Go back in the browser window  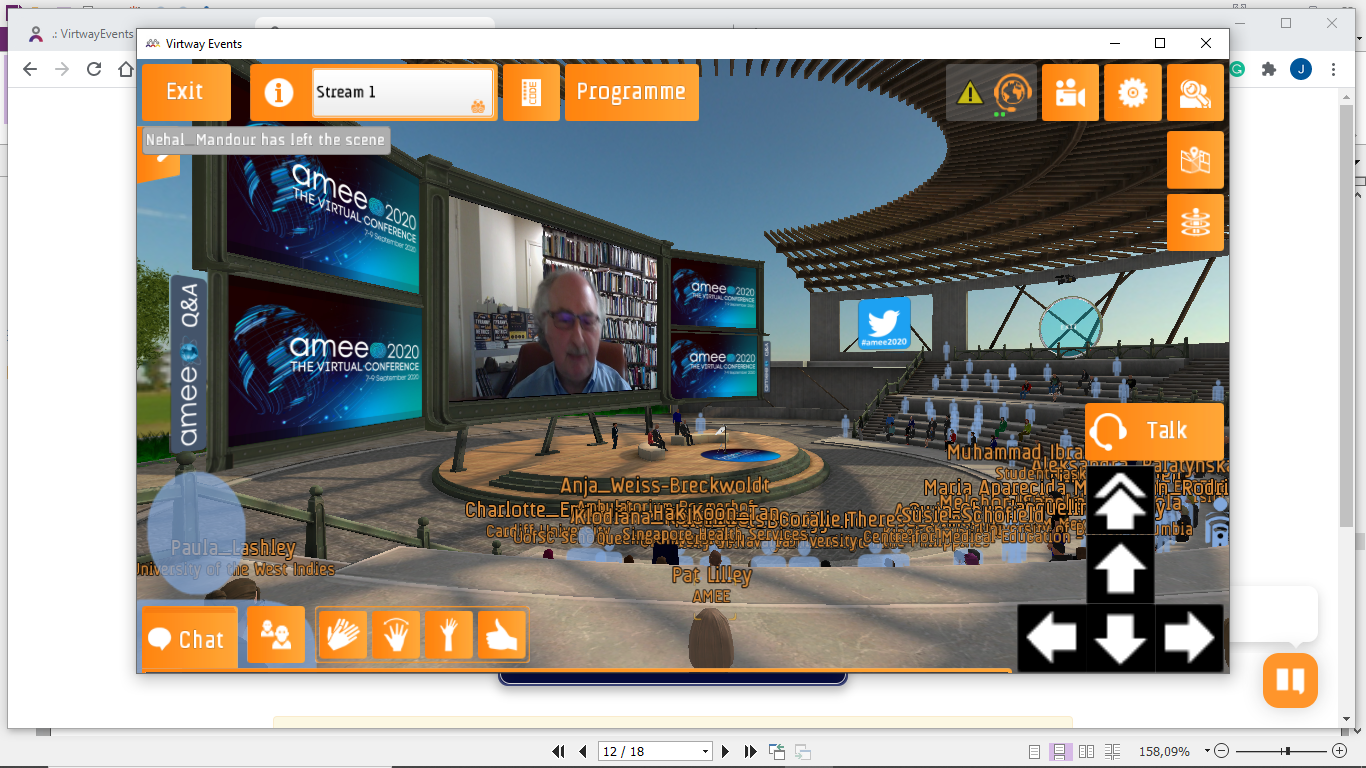(29, 69)
